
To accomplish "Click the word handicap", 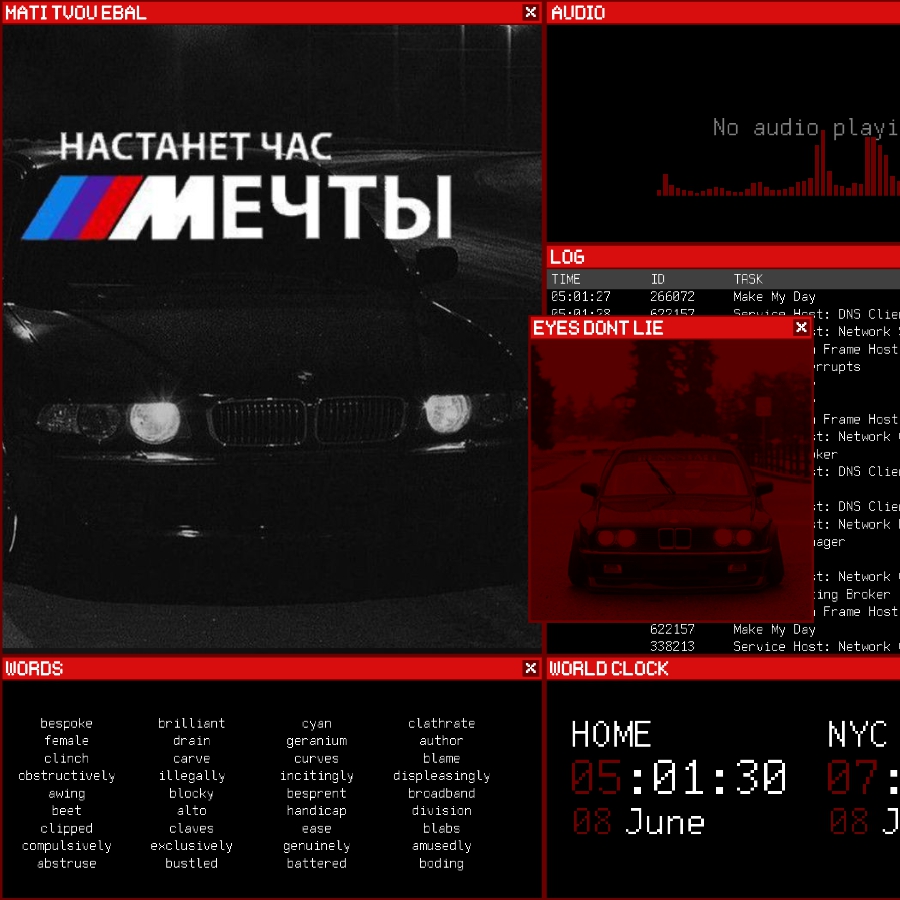I will tap(317, 810).
